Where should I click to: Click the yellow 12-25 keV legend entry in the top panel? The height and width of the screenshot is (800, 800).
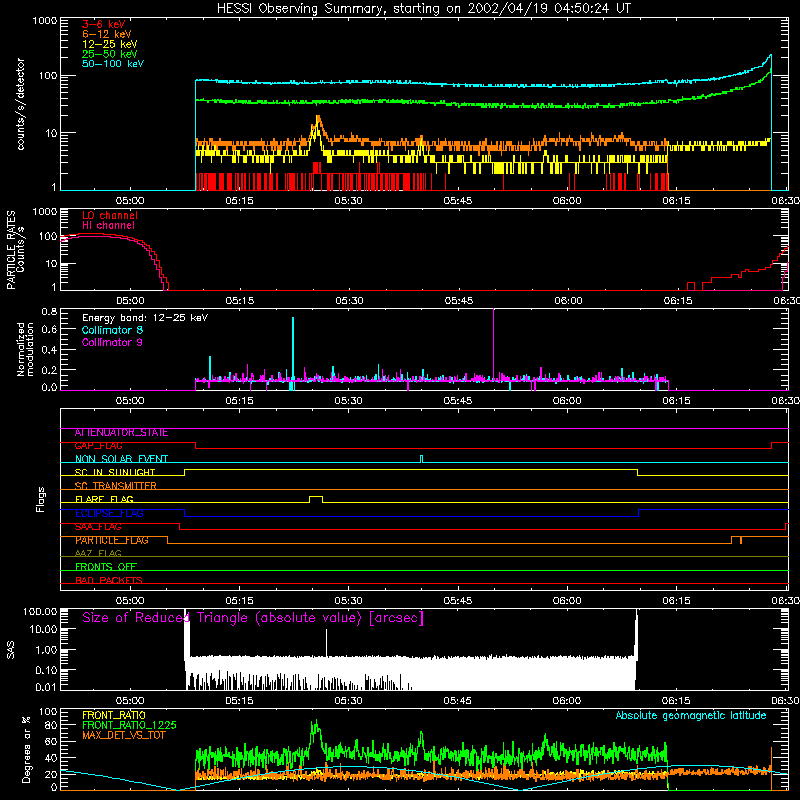(x=110, y=44)
